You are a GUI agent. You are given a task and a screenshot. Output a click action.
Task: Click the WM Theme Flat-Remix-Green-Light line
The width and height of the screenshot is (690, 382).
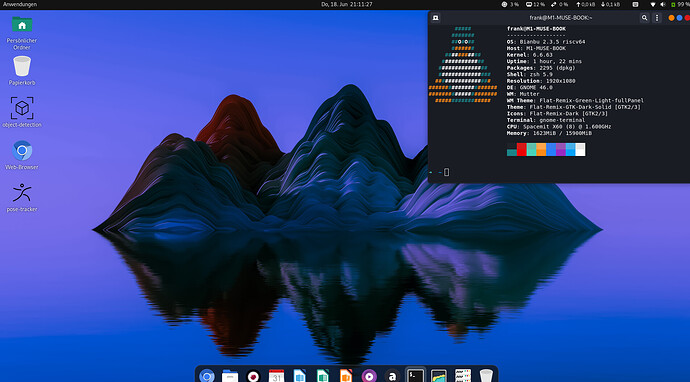tap(575, 100)
